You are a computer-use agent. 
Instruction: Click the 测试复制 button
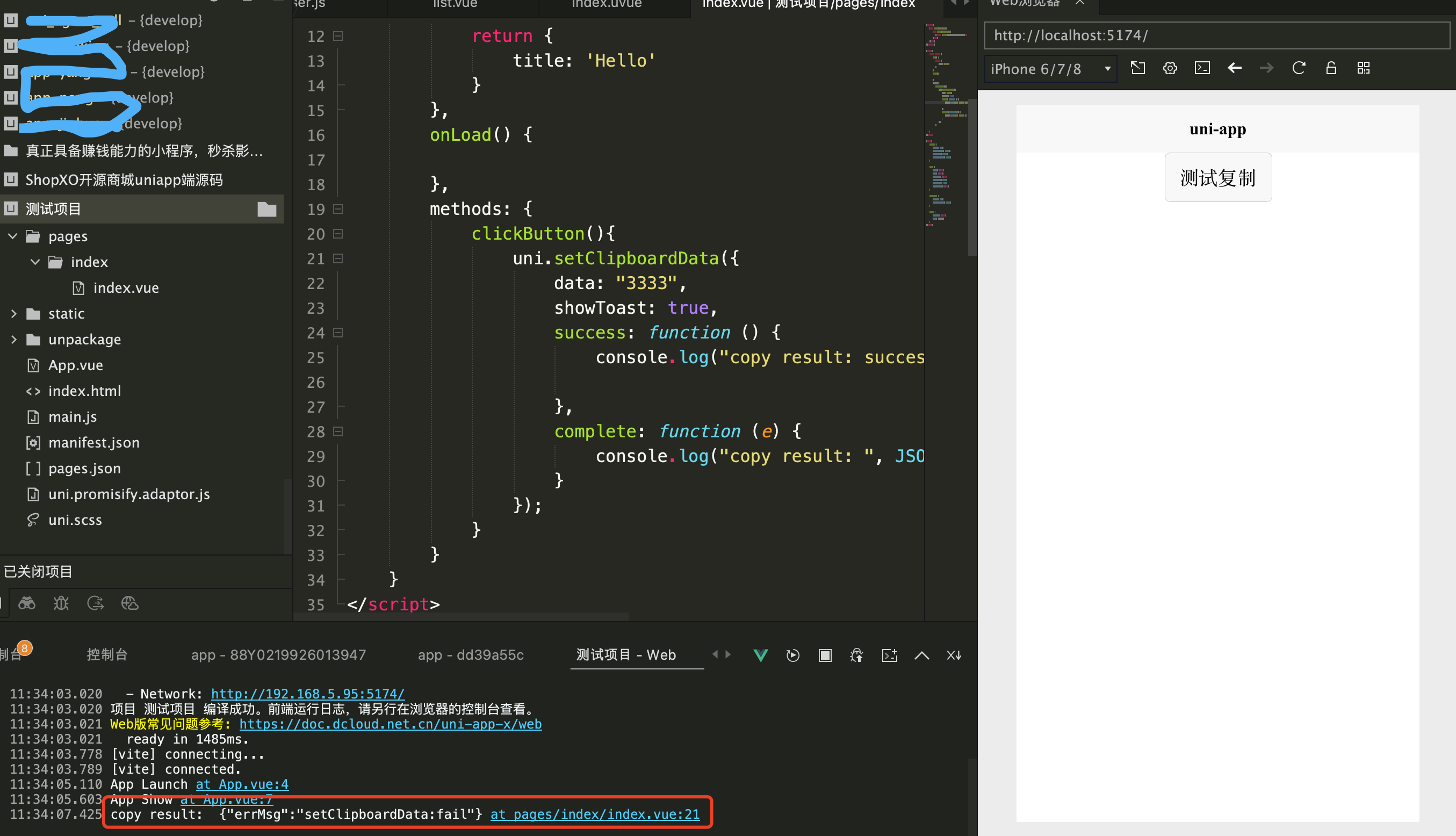click(1218, 177)
